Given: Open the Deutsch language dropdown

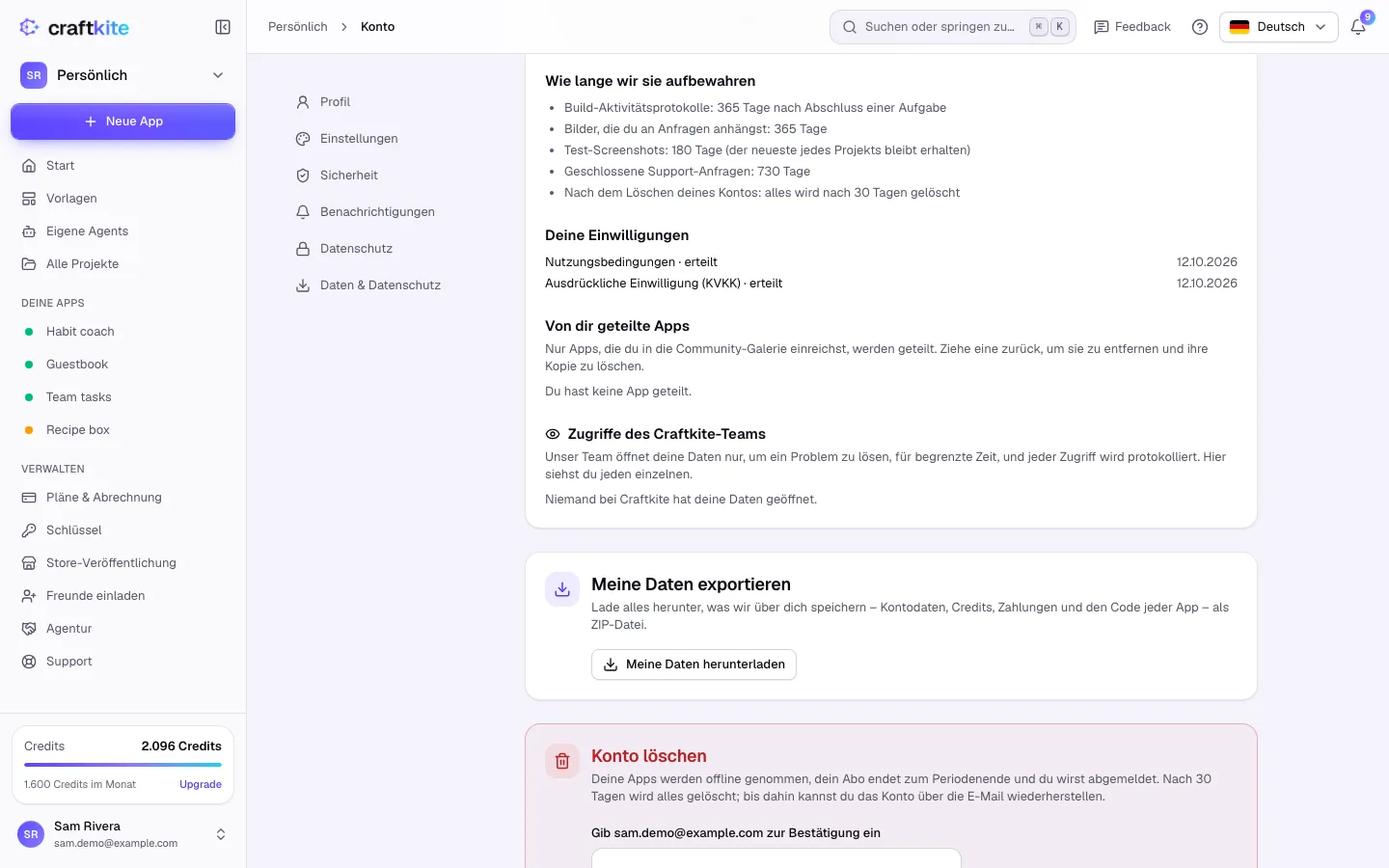Looking at the screenshot, I should click(1279, 27).
